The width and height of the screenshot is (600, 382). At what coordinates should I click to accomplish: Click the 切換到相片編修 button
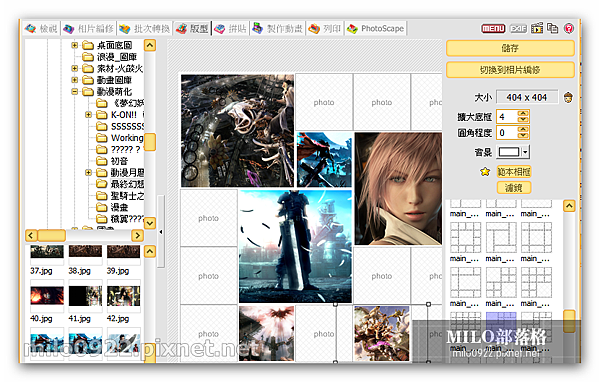(x=510, y=70)
